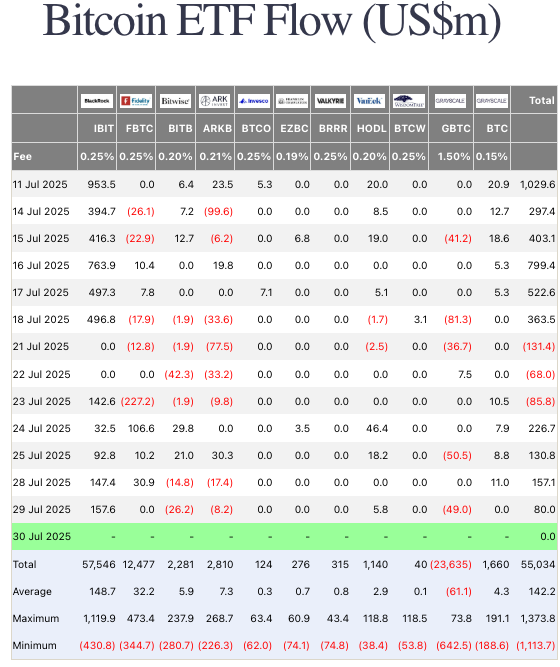Viewport: 560px width, 667px height.
Task: Click the (41.2) GBTC outflow value
Action: pos(458,238)
